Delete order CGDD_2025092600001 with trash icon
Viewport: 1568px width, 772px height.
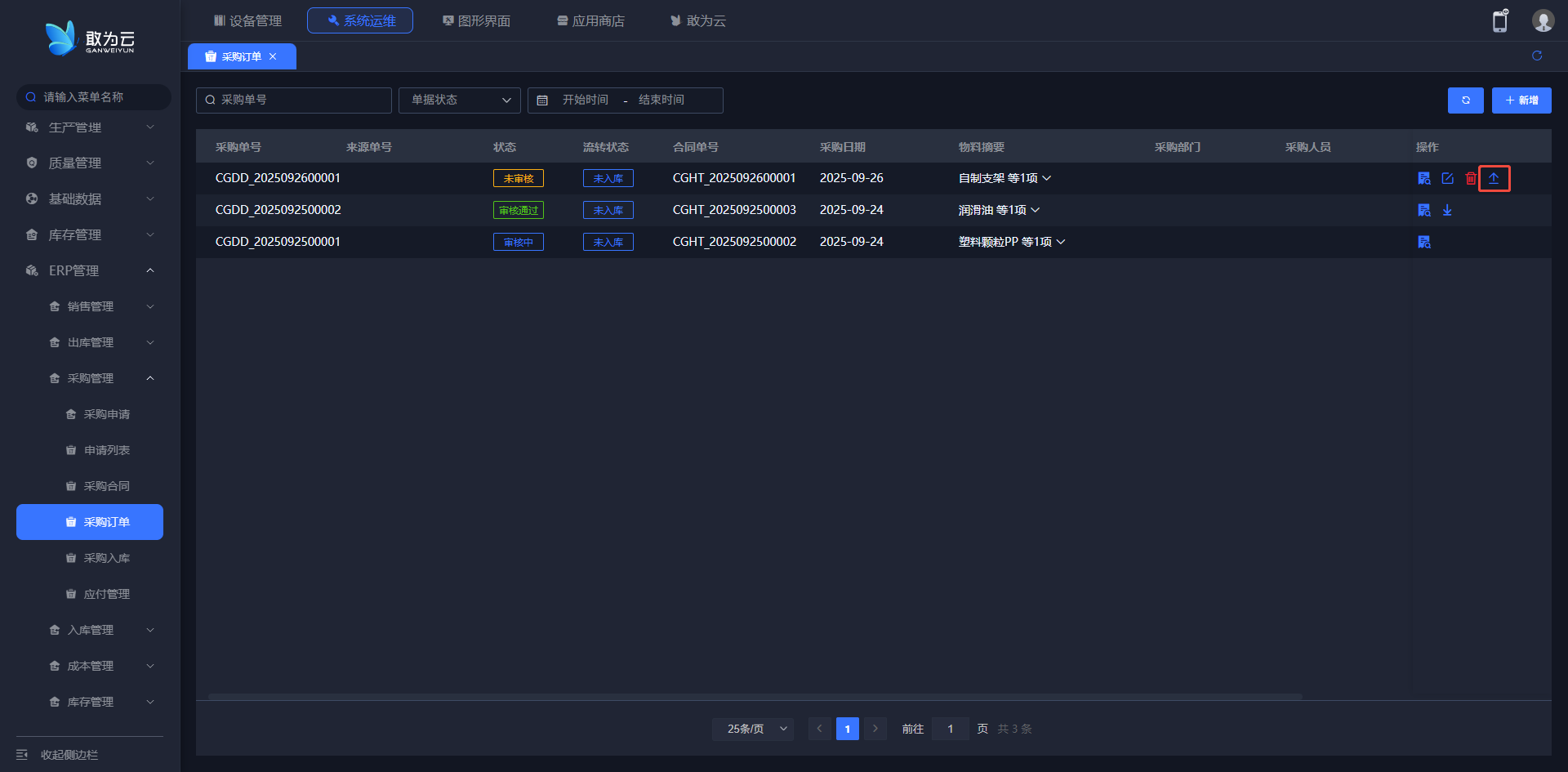click(1471, 178)
